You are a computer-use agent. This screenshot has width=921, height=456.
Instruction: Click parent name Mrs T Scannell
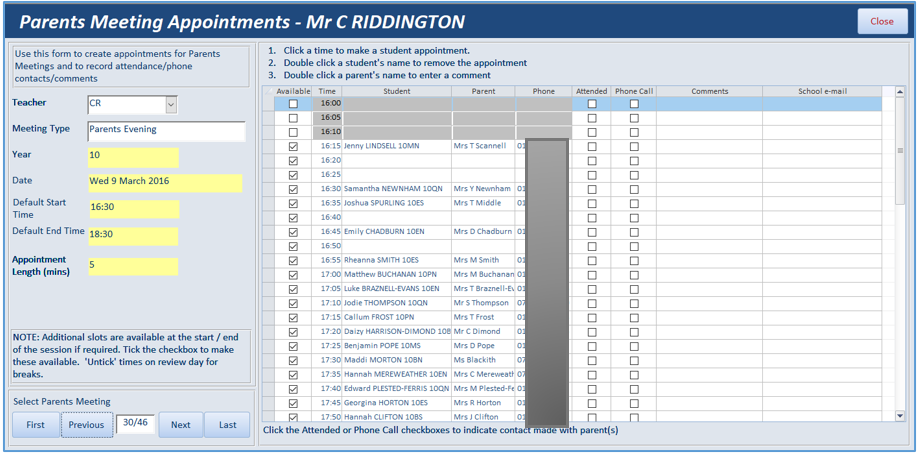(x=480, y=146)
